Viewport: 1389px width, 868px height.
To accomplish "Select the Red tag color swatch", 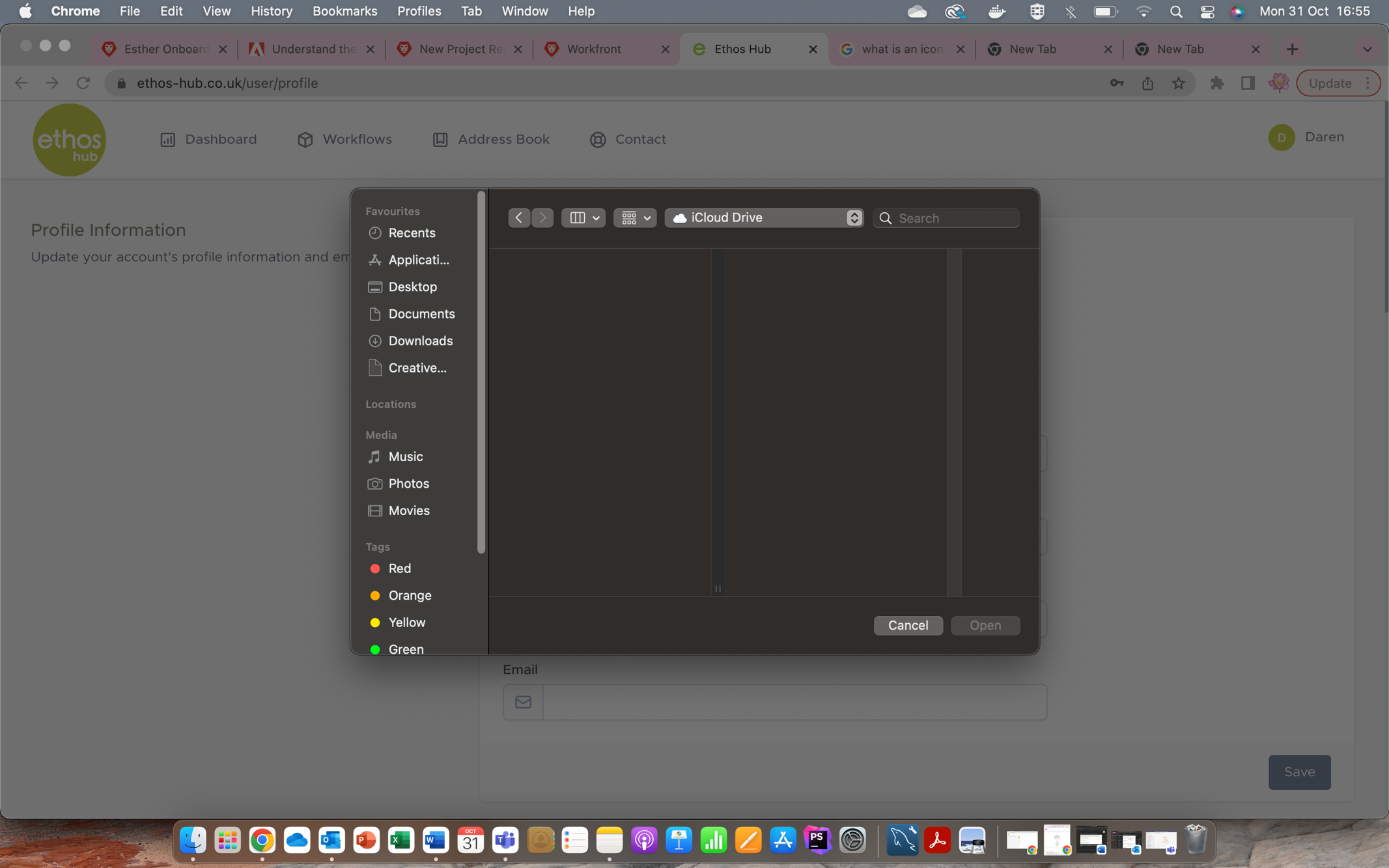I will coord(375,568).
